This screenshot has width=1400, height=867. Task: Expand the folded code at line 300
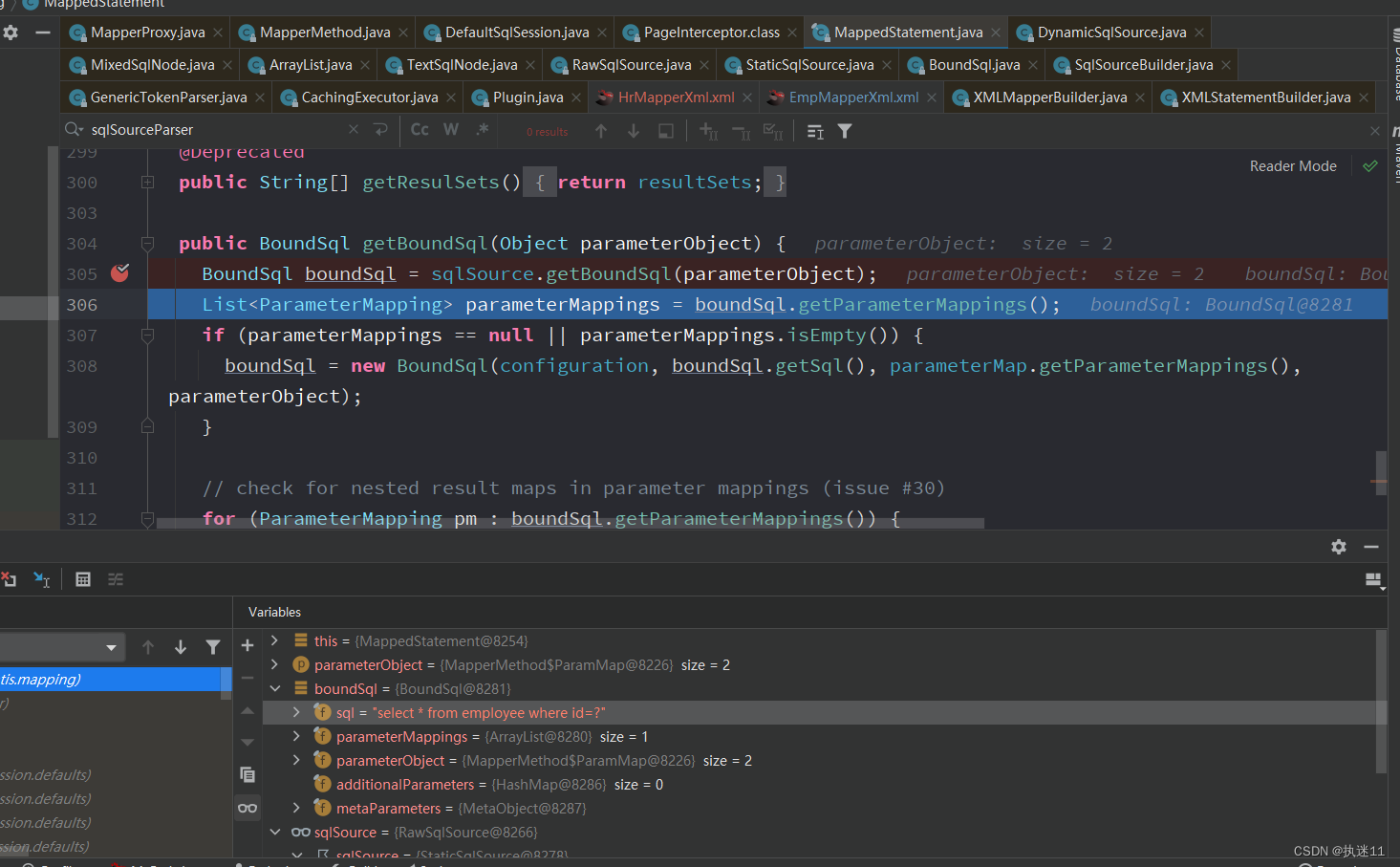coord(147,182)
